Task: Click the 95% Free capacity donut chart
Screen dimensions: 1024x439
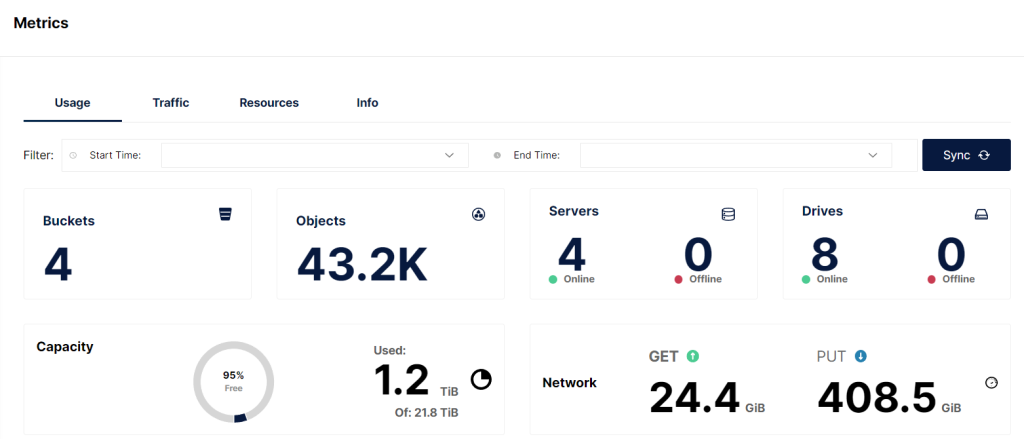Action: [234, 382]
